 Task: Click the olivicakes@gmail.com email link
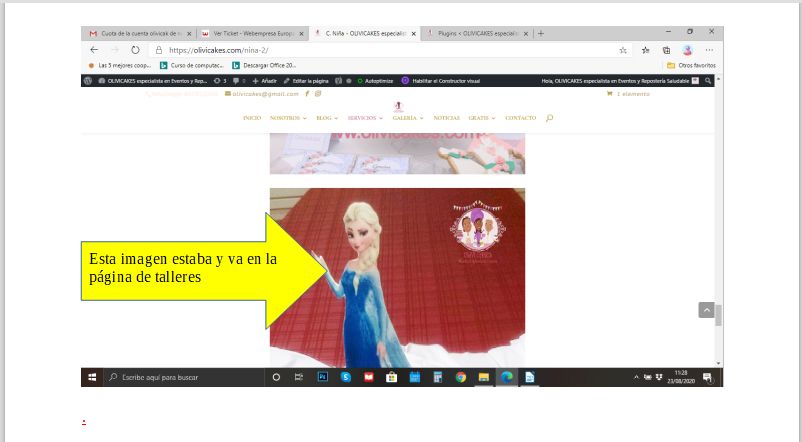(x=261, y=94)
